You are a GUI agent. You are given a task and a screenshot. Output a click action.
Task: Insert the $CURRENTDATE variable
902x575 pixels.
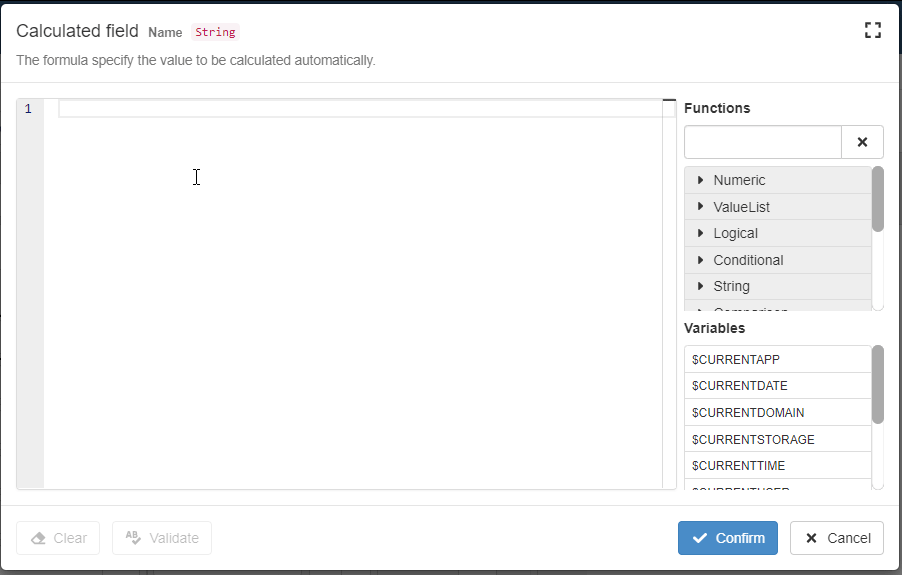click(740, 386)
